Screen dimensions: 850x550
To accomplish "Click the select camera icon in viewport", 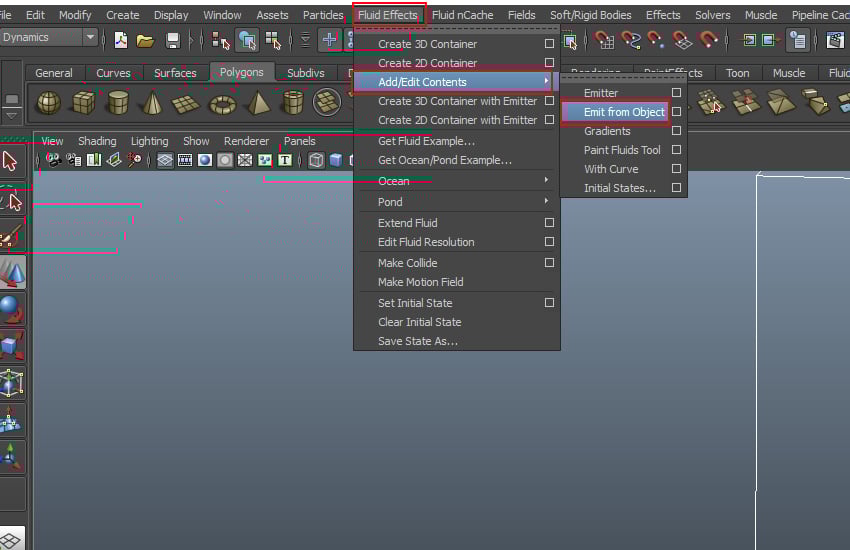I will point(53,160).
